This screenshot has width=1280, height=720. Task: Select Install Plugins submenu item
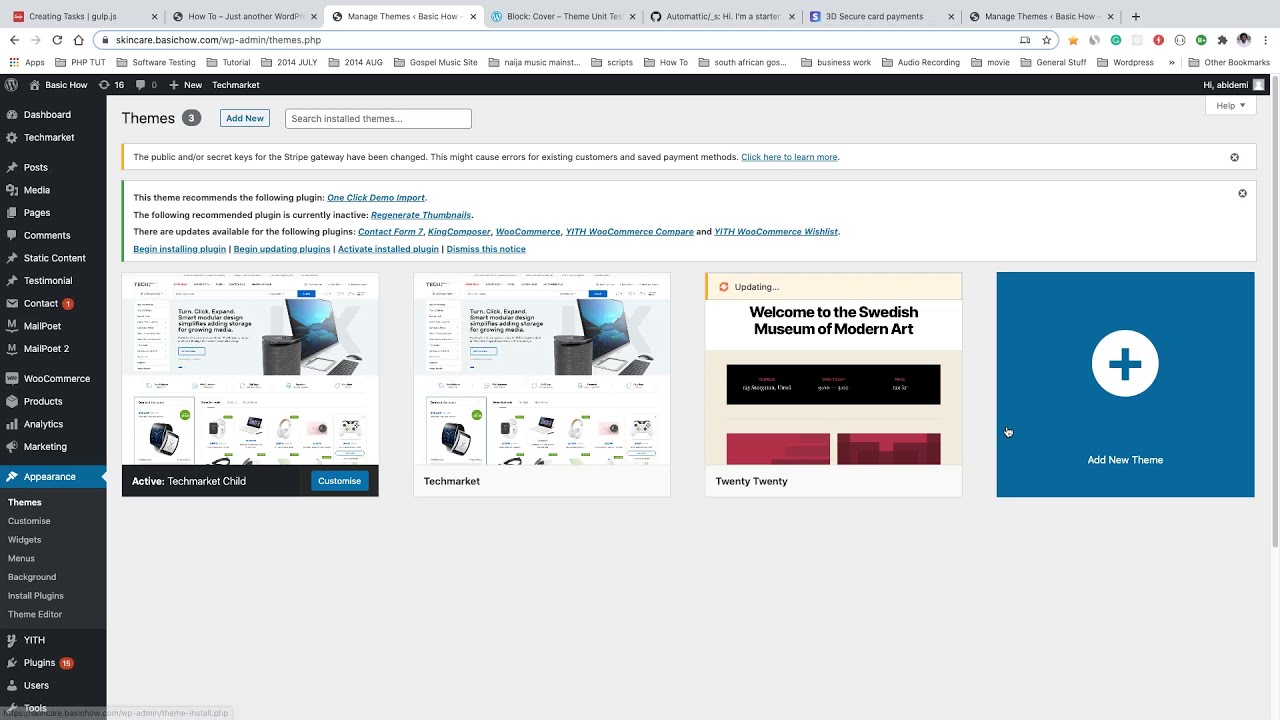[36, 596]
